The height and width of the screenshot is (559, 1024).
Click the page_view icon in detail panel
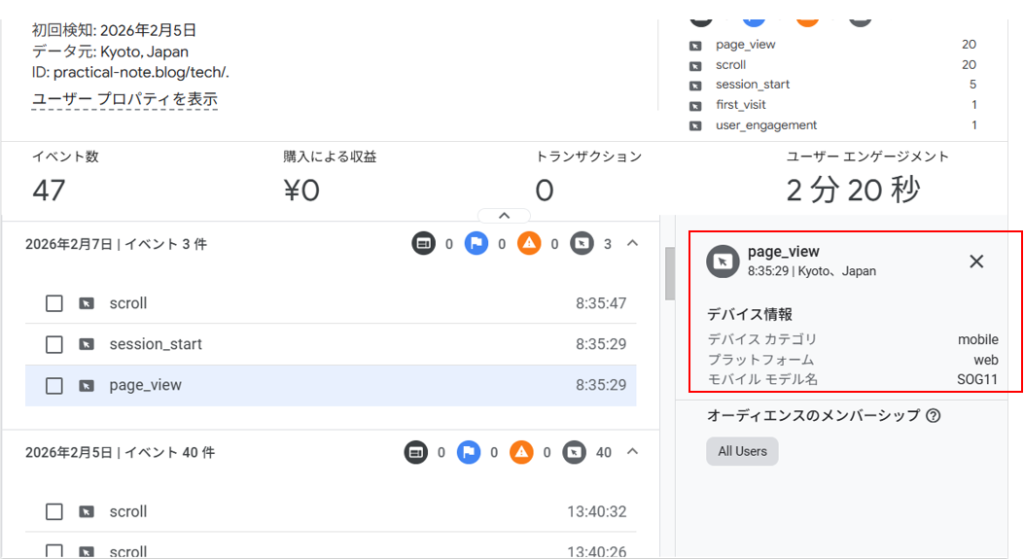click(722, 261)
